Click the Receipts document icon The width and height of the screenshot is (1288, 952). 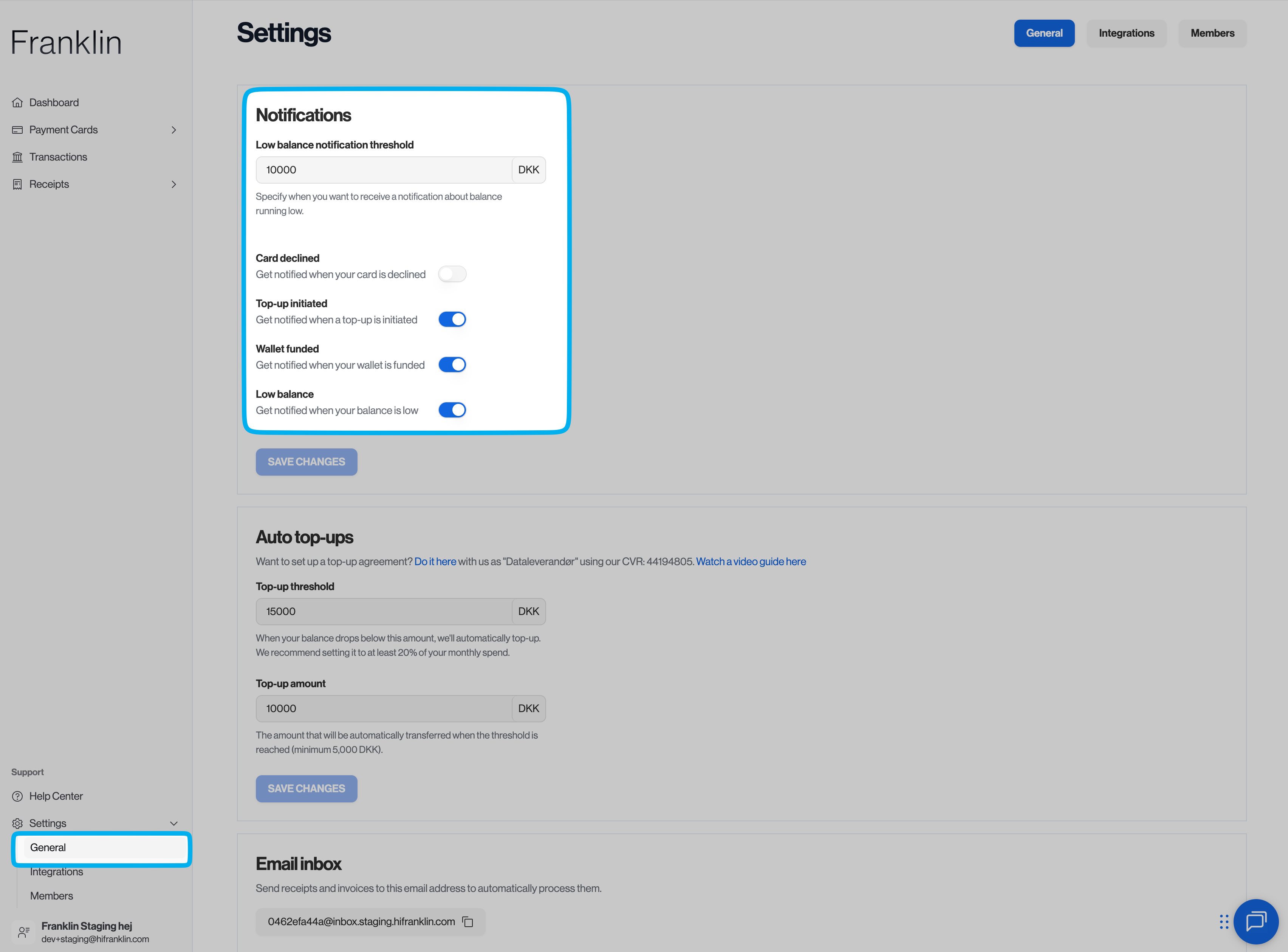(x=17, y=184)
